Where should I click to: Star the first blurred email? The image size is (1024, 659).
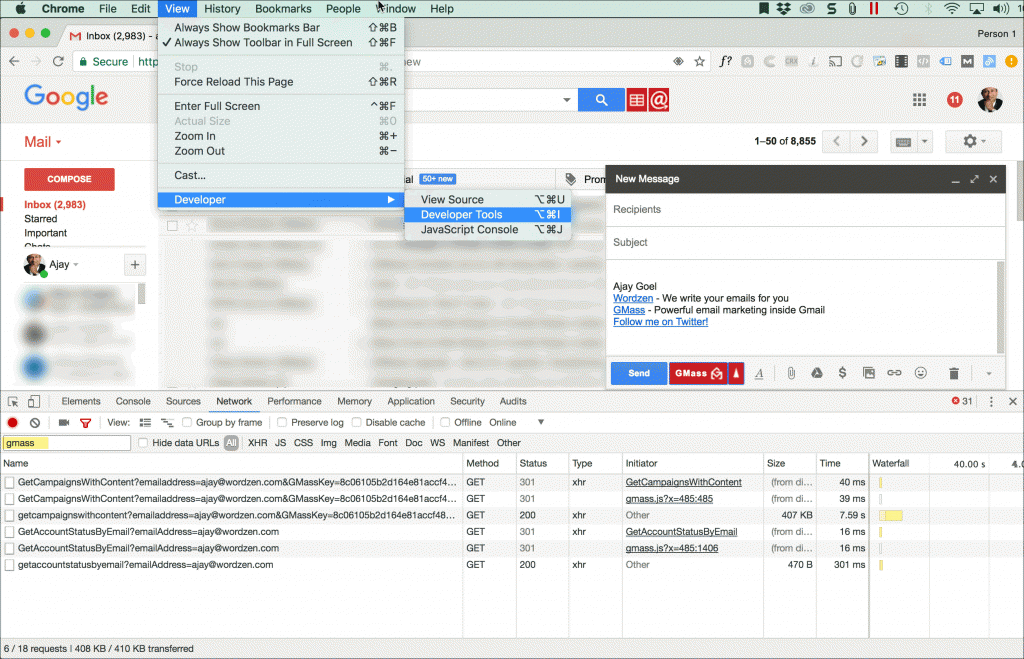click(192, 226)
